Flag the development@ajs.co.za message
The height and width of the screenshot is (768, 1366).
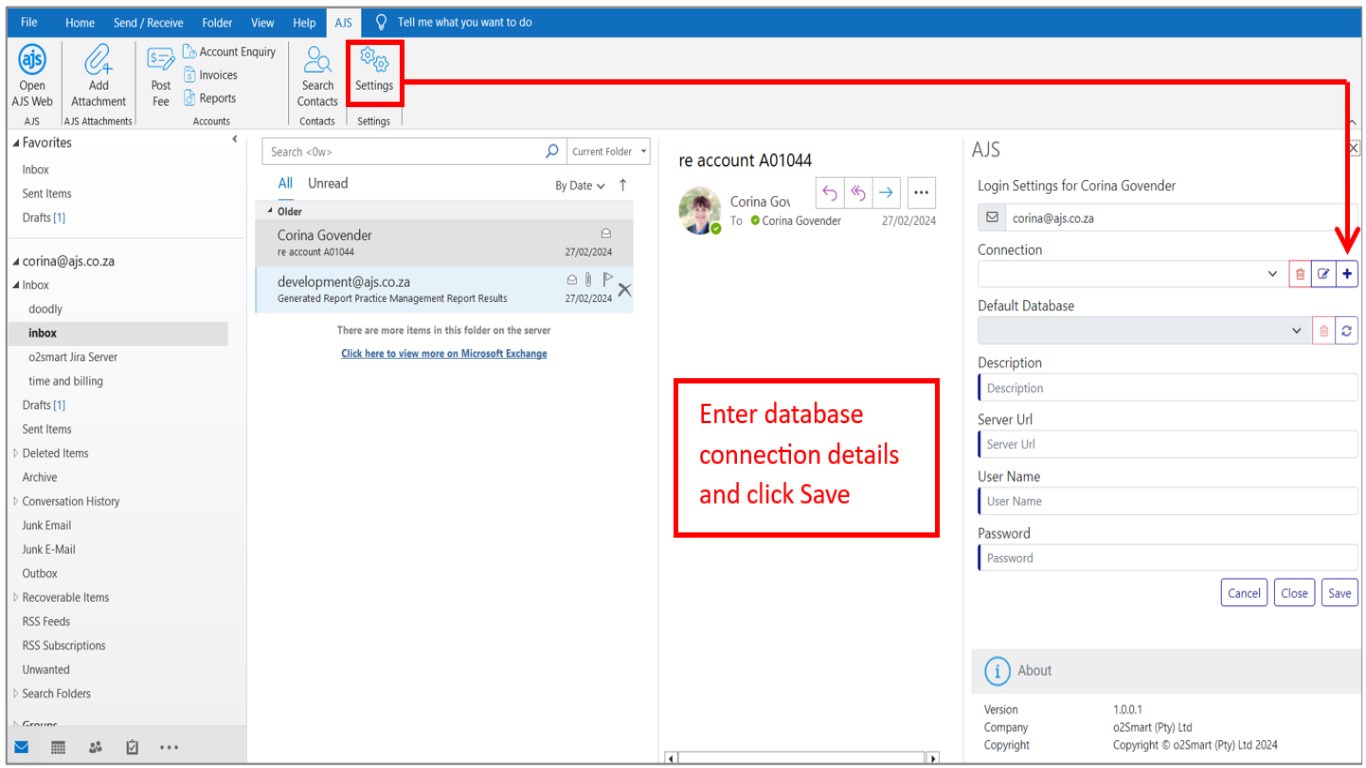tap(607, 280)
